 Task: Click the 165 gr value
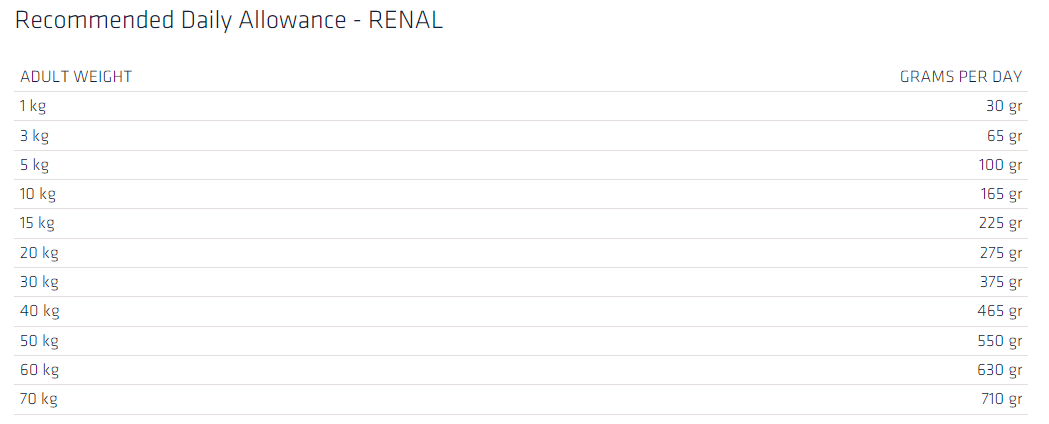tap(1000, 194)
